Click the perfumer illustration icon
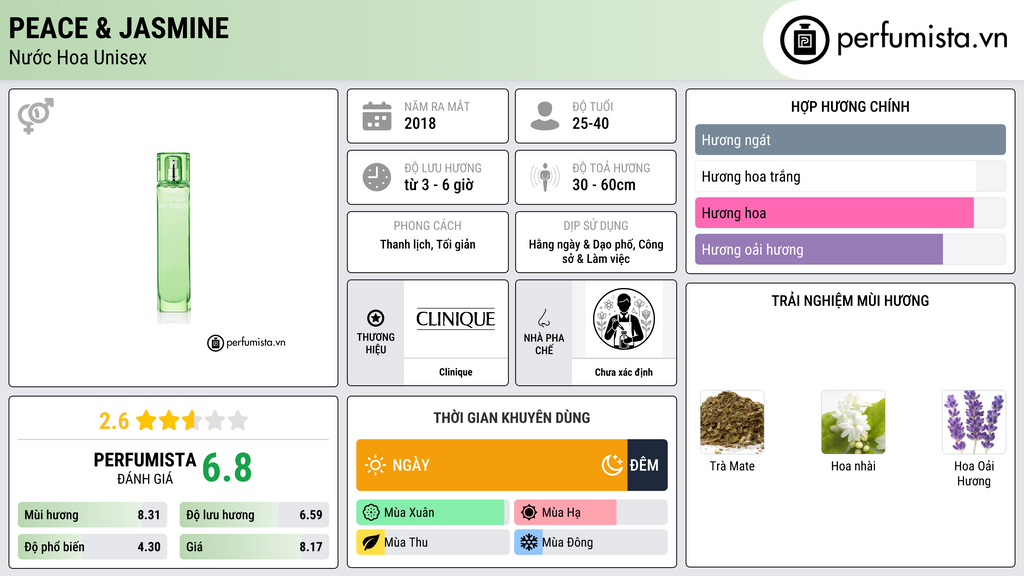Screen dimensions: 1024x576 (x=624, y=319)
